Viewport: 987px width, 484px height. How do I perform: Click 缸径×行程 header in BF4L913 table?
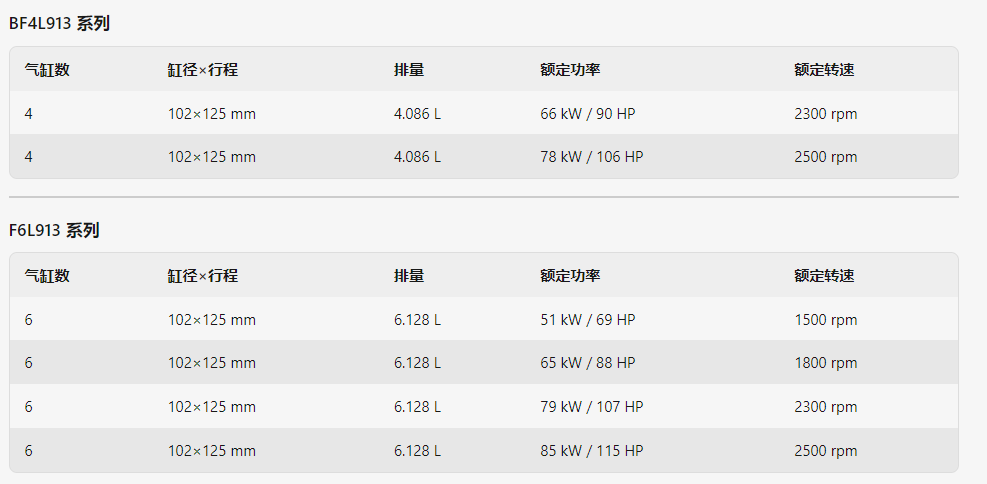203,70
